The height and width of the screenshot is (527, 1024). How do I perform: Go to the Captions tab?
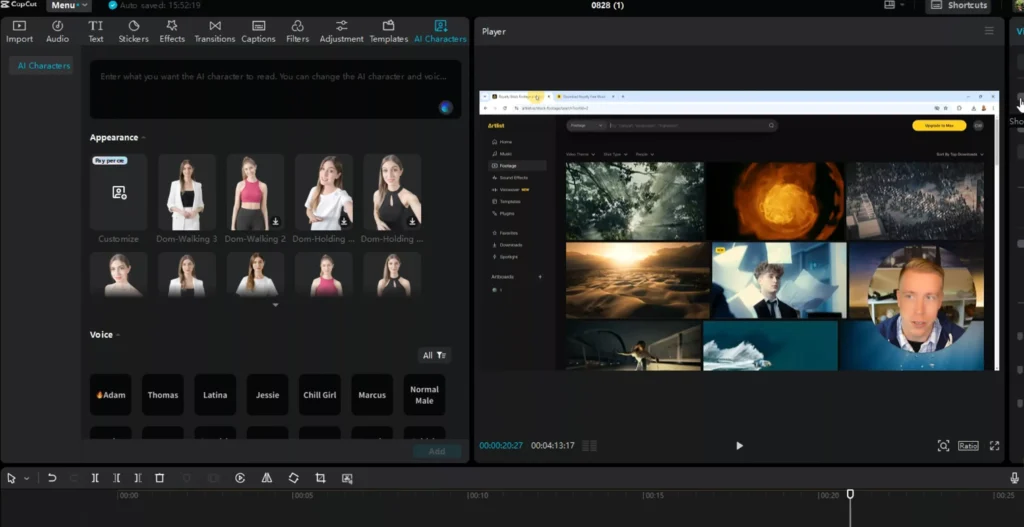(x=259, y=31)
